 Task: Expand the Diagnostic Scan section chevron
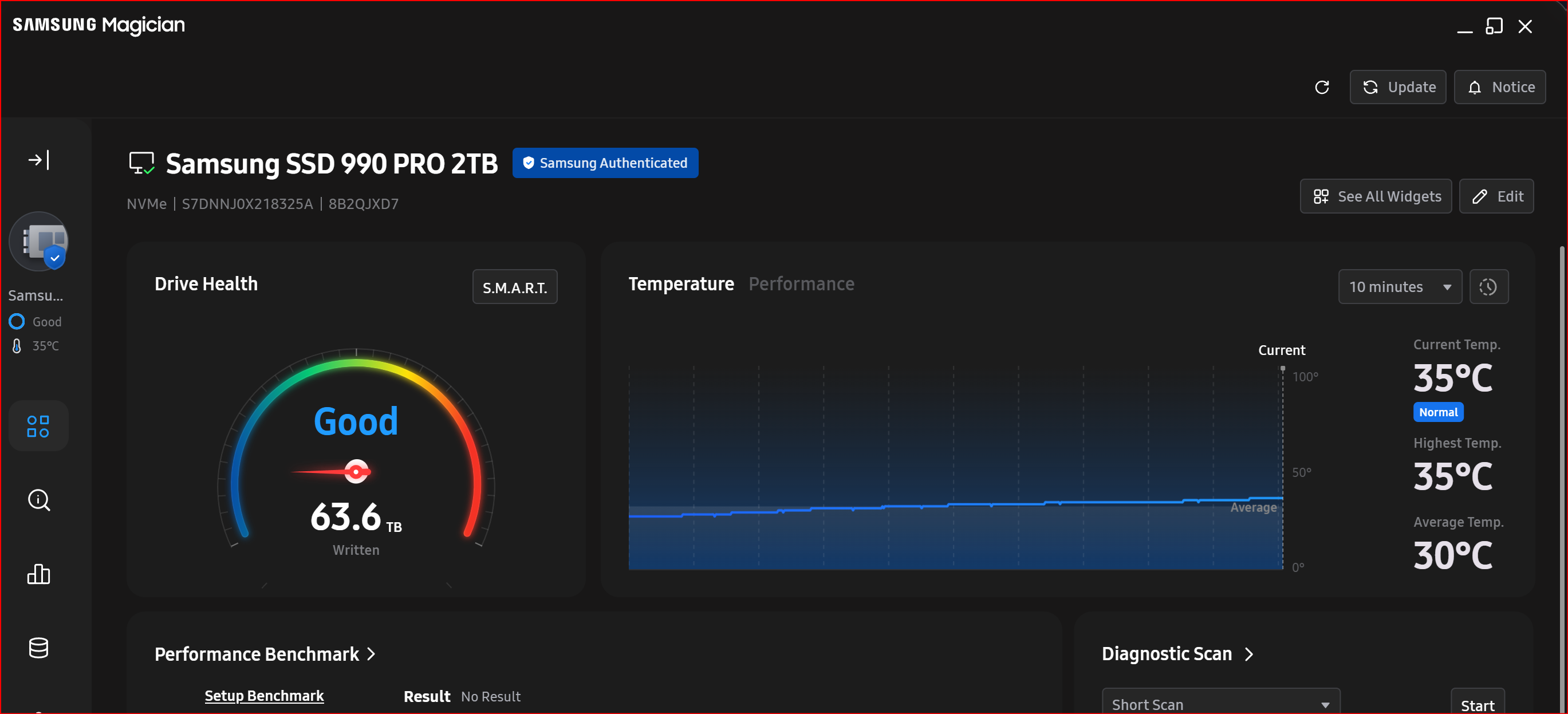coord(1248,654)
